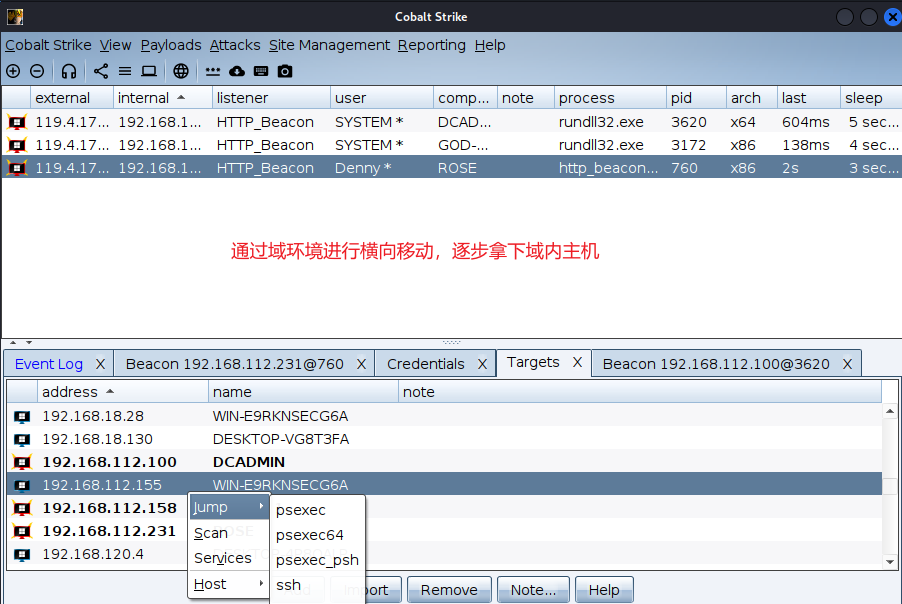Screen dimensions: 902x604
Task: Open the Payloads menu
Action: (171, 45)
